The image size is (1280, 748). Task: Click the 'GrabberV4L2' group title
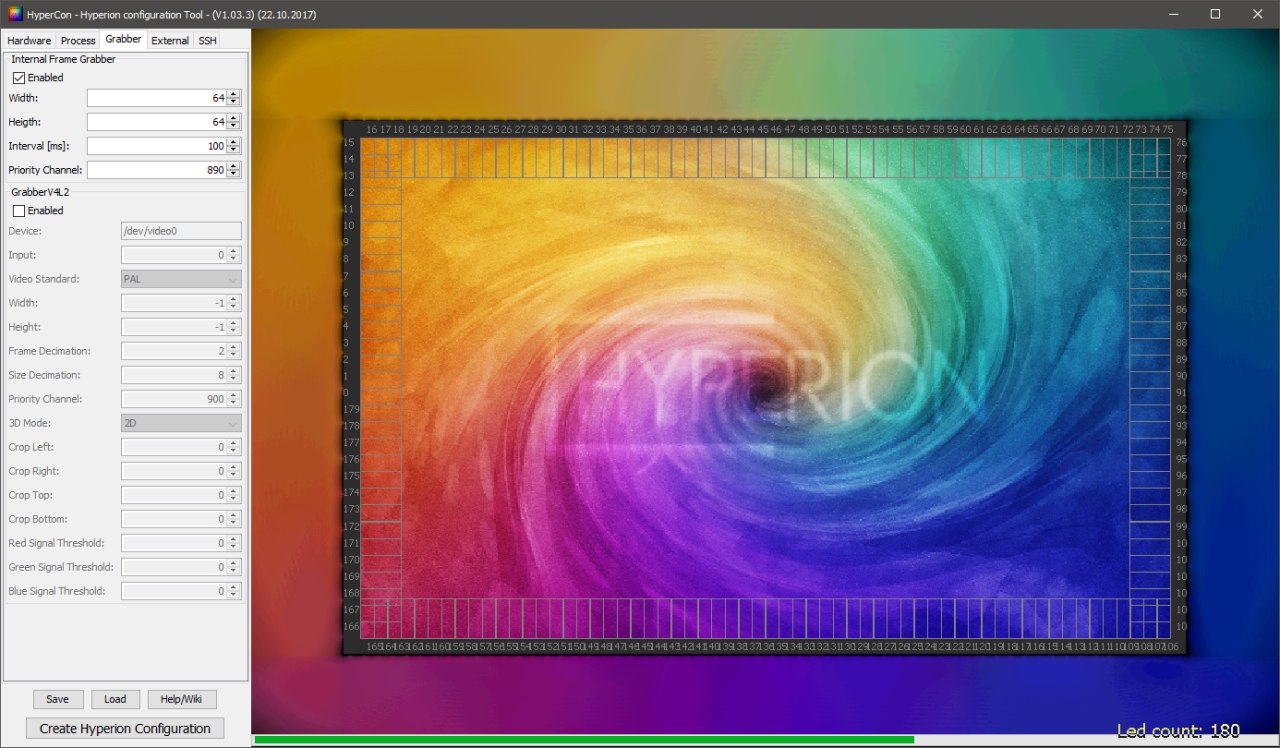(x=40, y=192)
